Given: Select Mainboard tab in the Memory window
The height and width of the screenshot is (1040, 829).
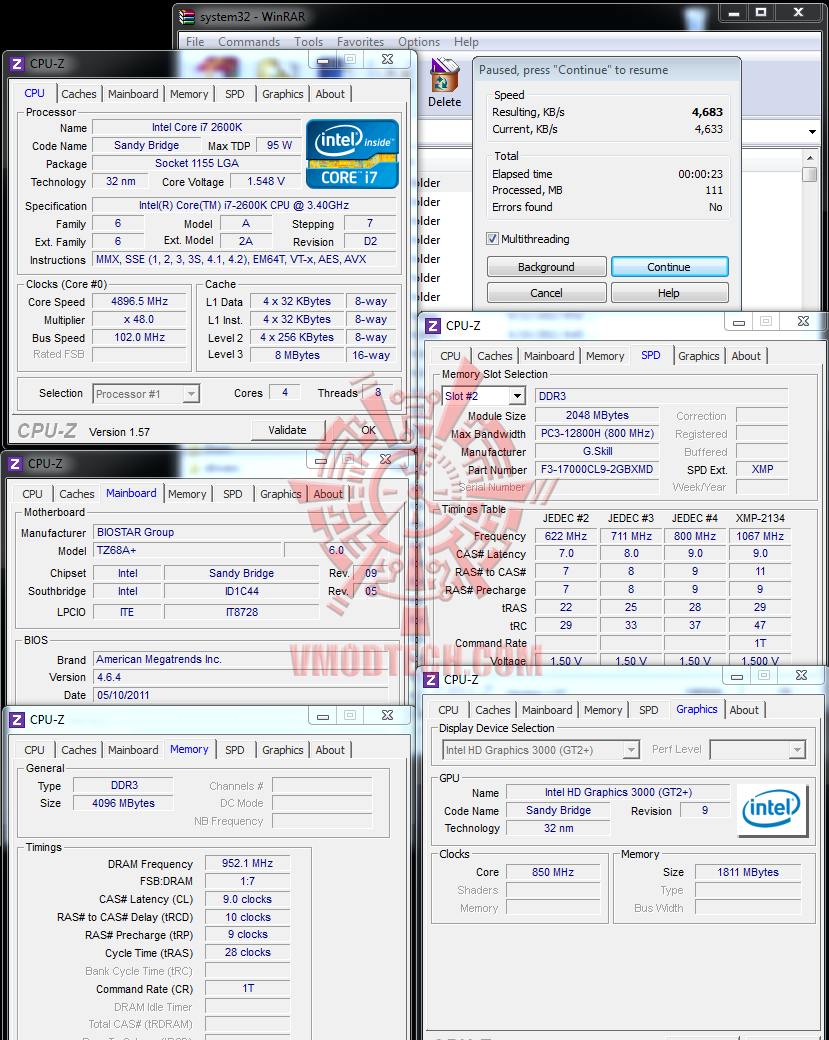Looking at the screenshot, I should (133, 750).
